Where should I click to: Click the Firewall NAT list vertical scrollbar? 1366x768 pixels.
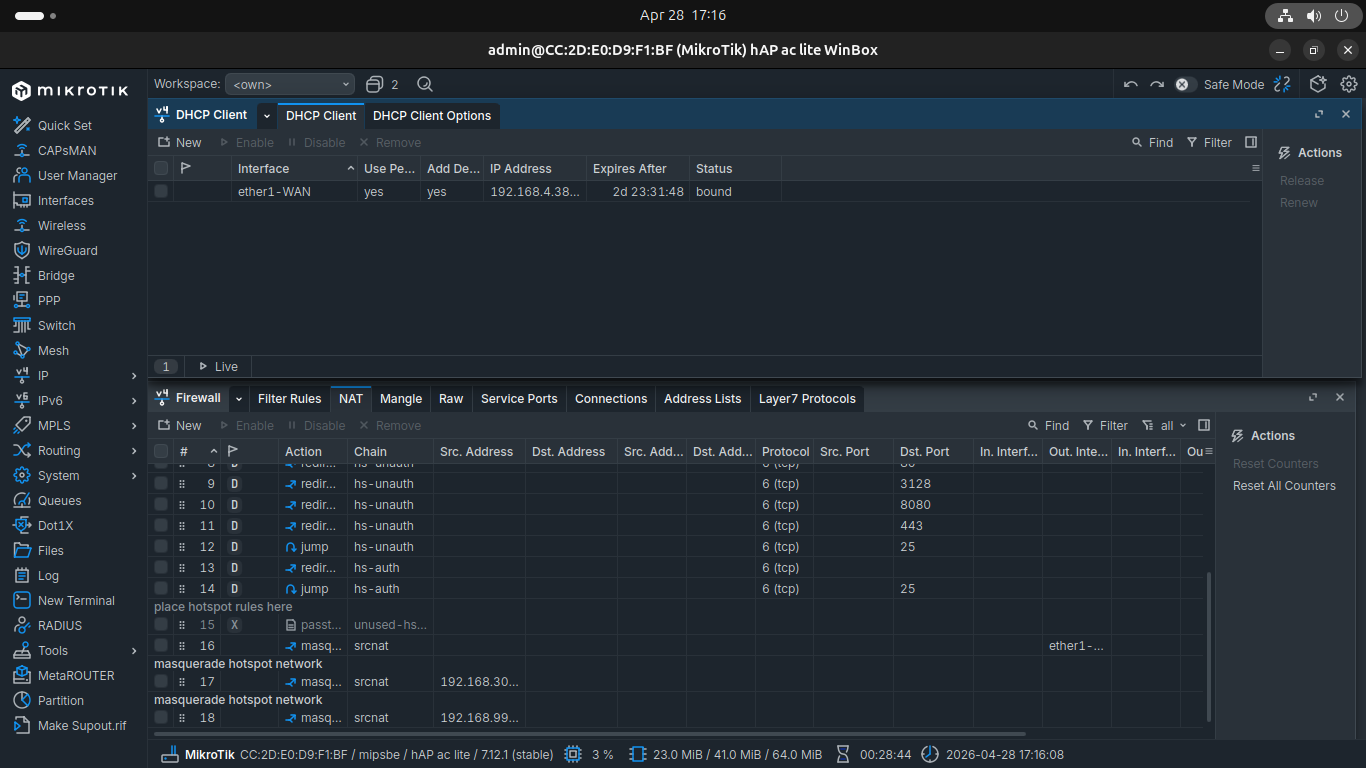(1209, 647)
